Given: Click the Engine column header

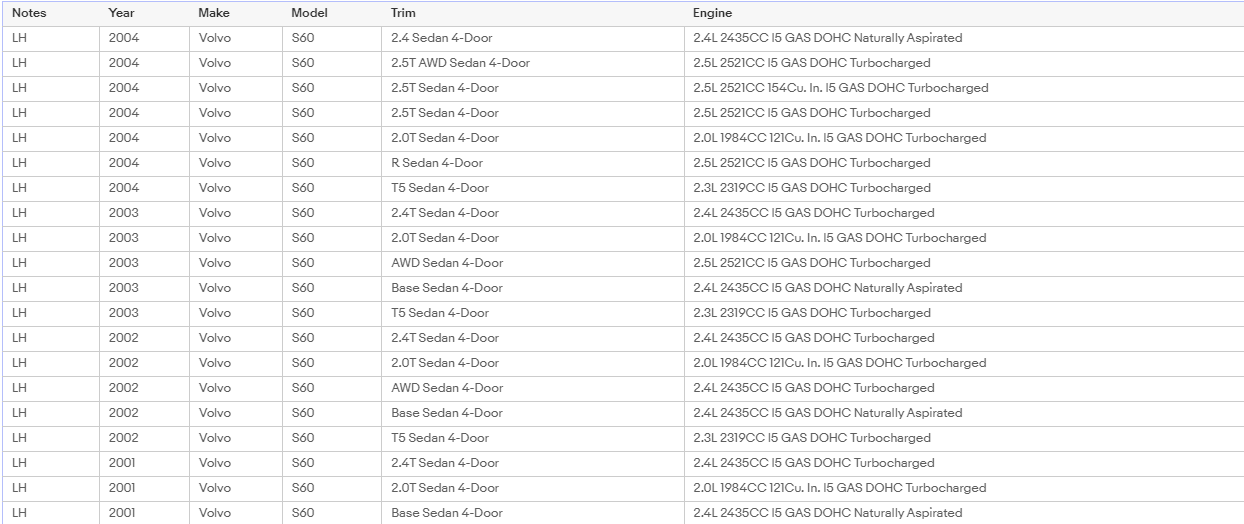Looking at the screenshot, I should tap(712, 13).
